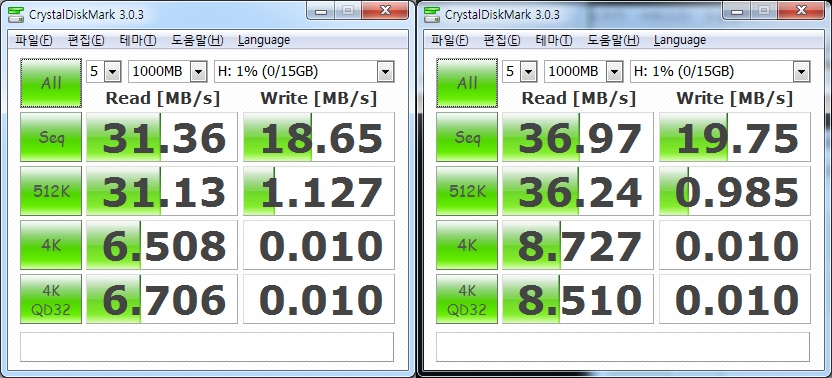
Task: Open the 파일(F) menu in right window
Action: pyautogui.click(x=449, y=40)
